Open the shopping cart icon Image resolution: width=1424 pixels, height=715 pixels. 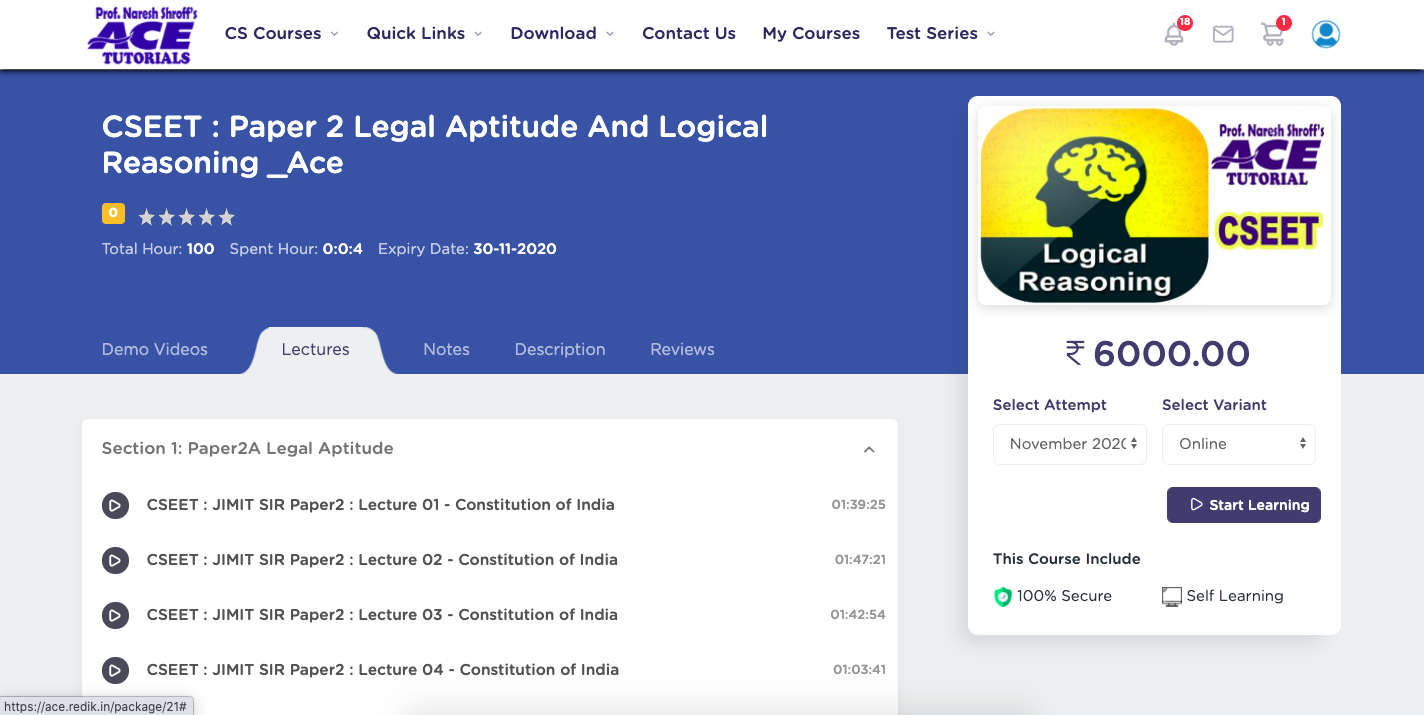(1272, 34)
